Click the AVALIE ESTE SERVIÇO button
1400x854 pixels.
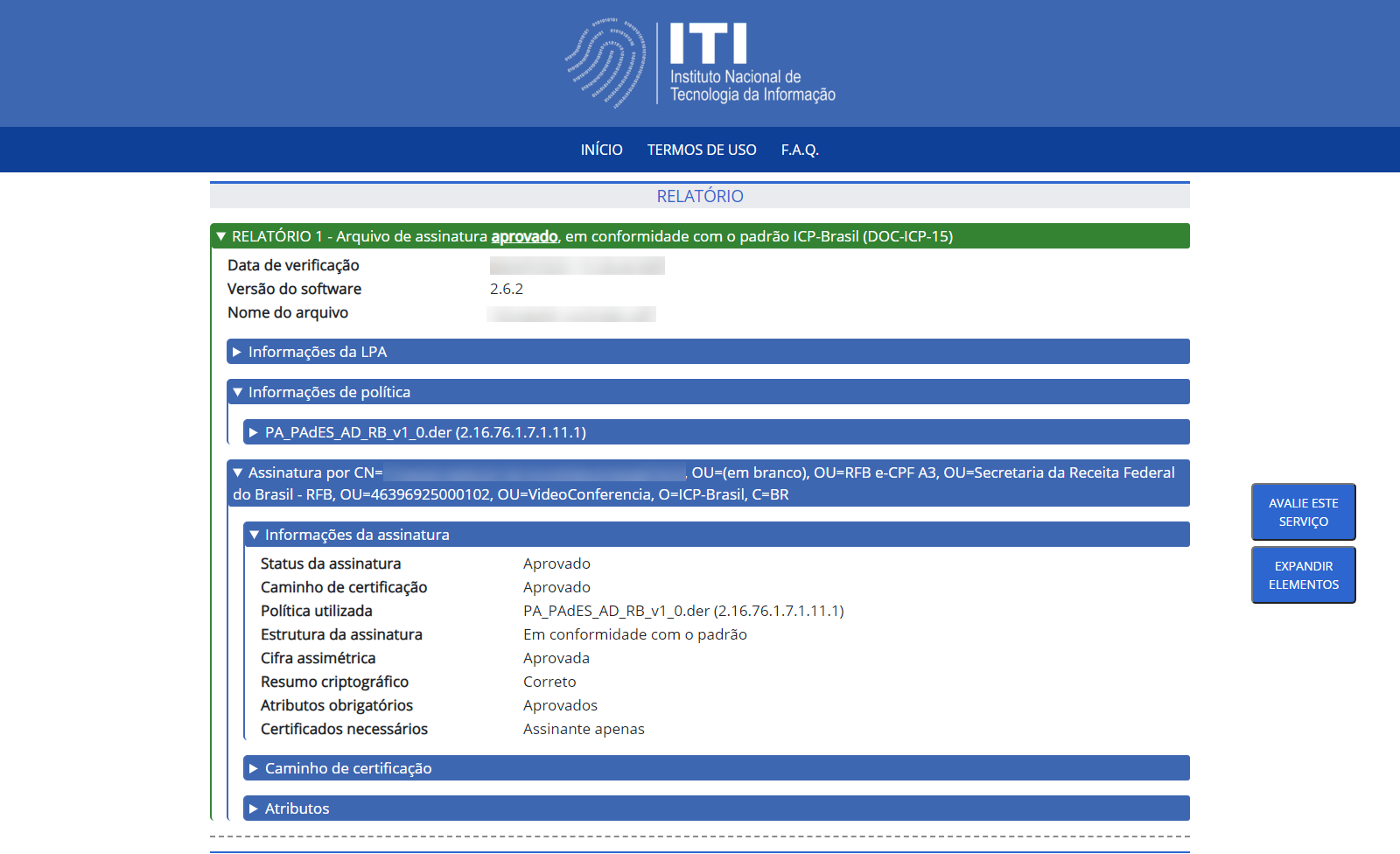[x=1304, y=512]
